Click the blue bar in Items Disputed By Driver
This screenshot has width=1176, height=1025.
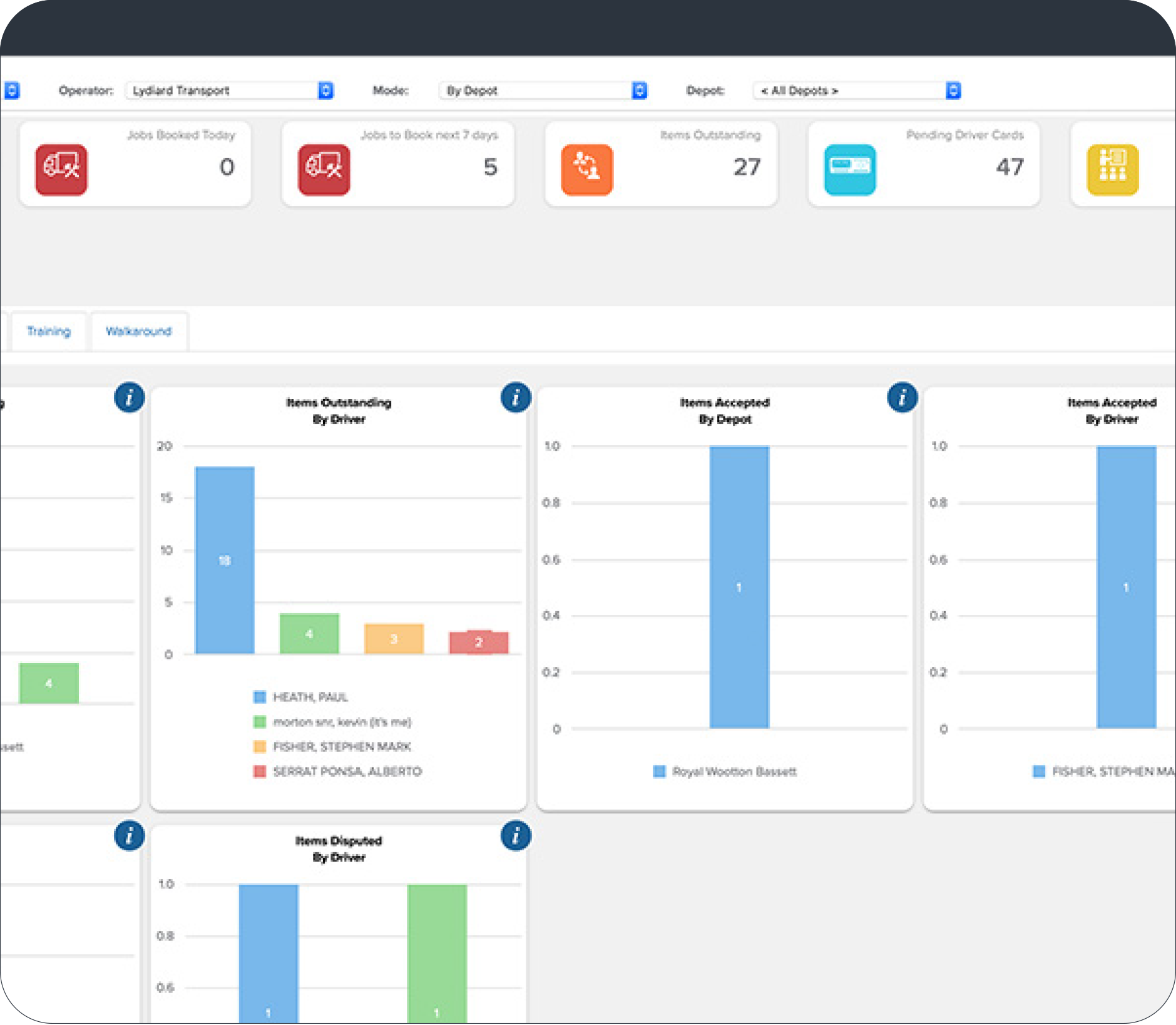(268, 954)
